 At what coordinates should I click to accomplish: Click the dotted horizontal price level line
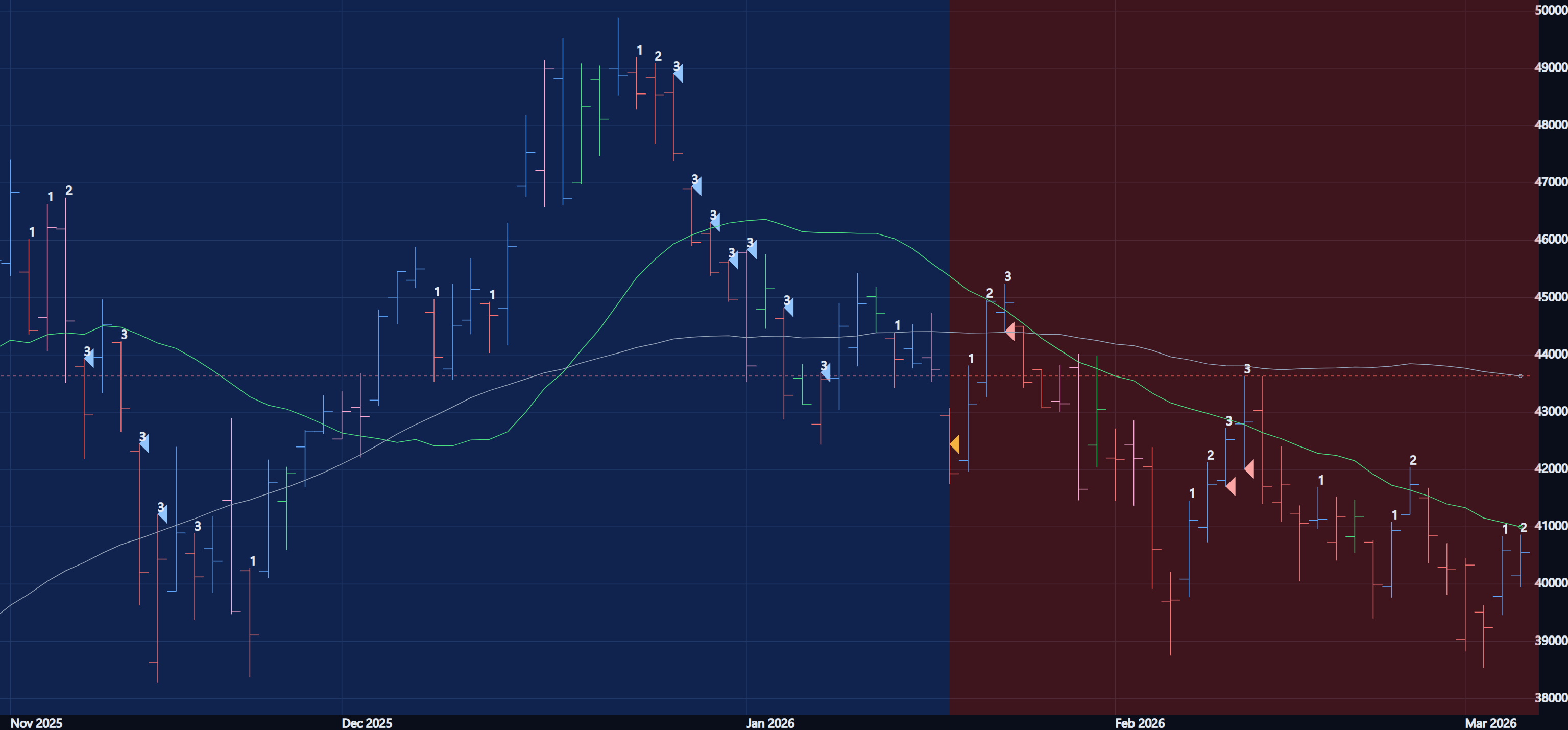click(487, 376)
